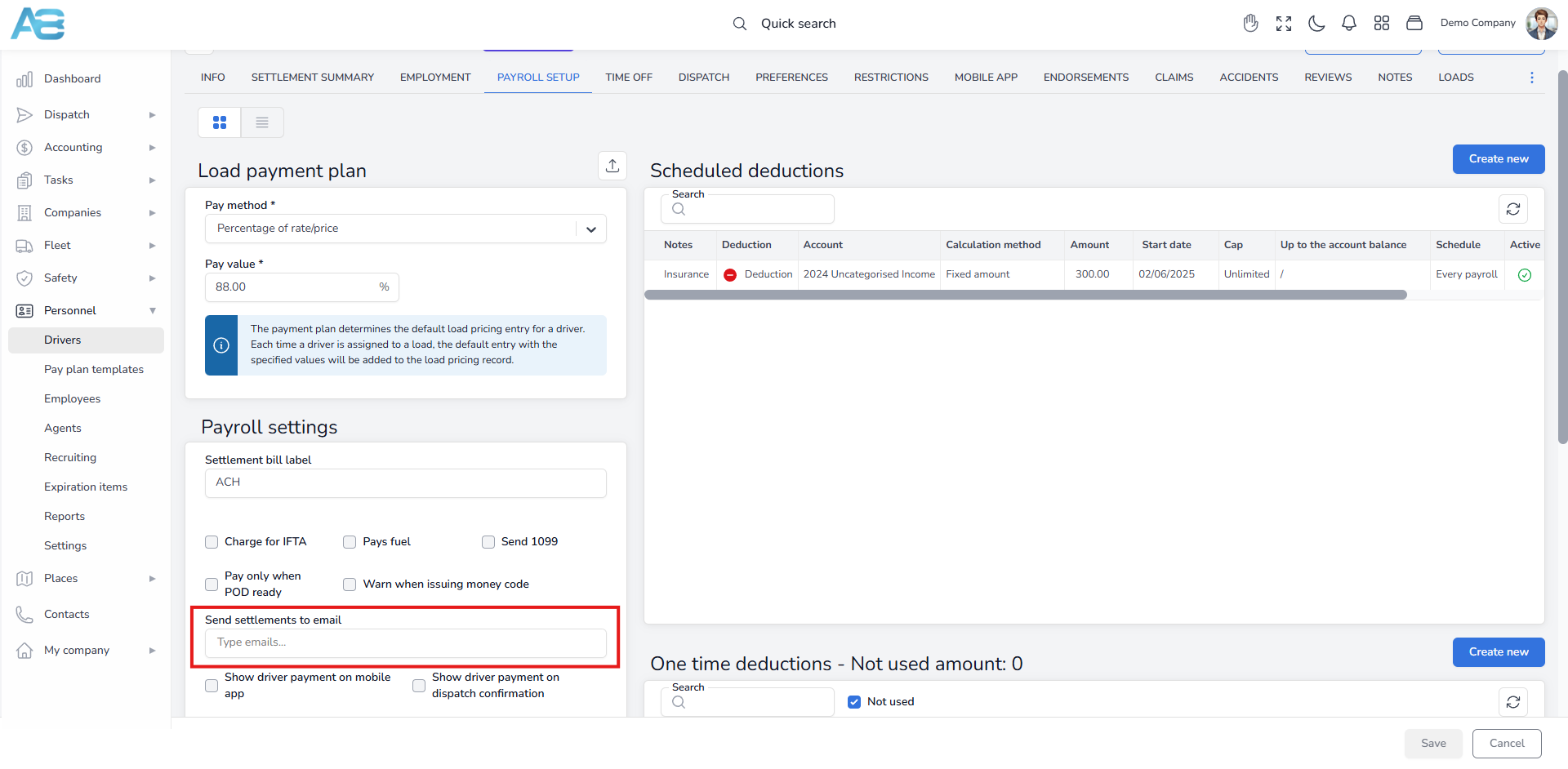Click the page vertical scrollbar
The width and height of the screenshot is (1568, 769).
(x=1563, y=257)
